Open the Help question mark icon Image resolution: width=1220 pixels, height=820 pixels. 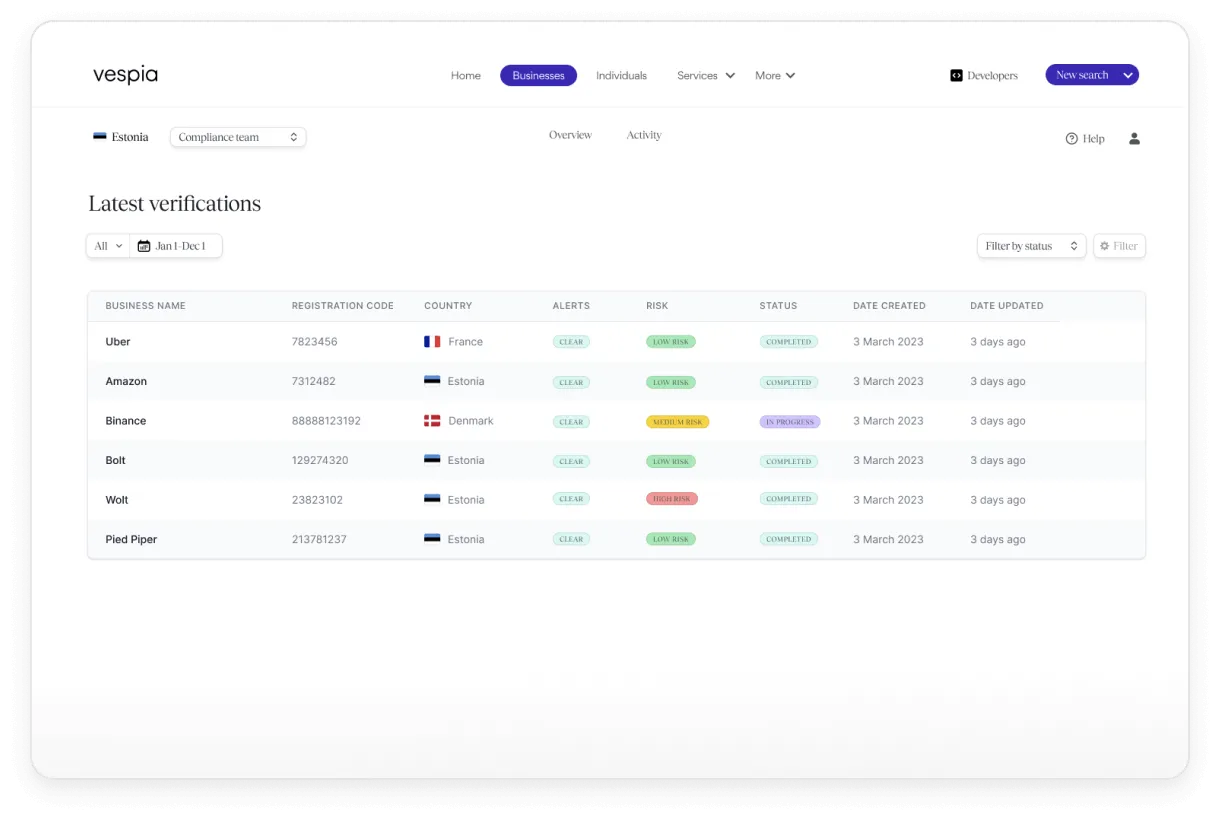tap(1071, 138)
